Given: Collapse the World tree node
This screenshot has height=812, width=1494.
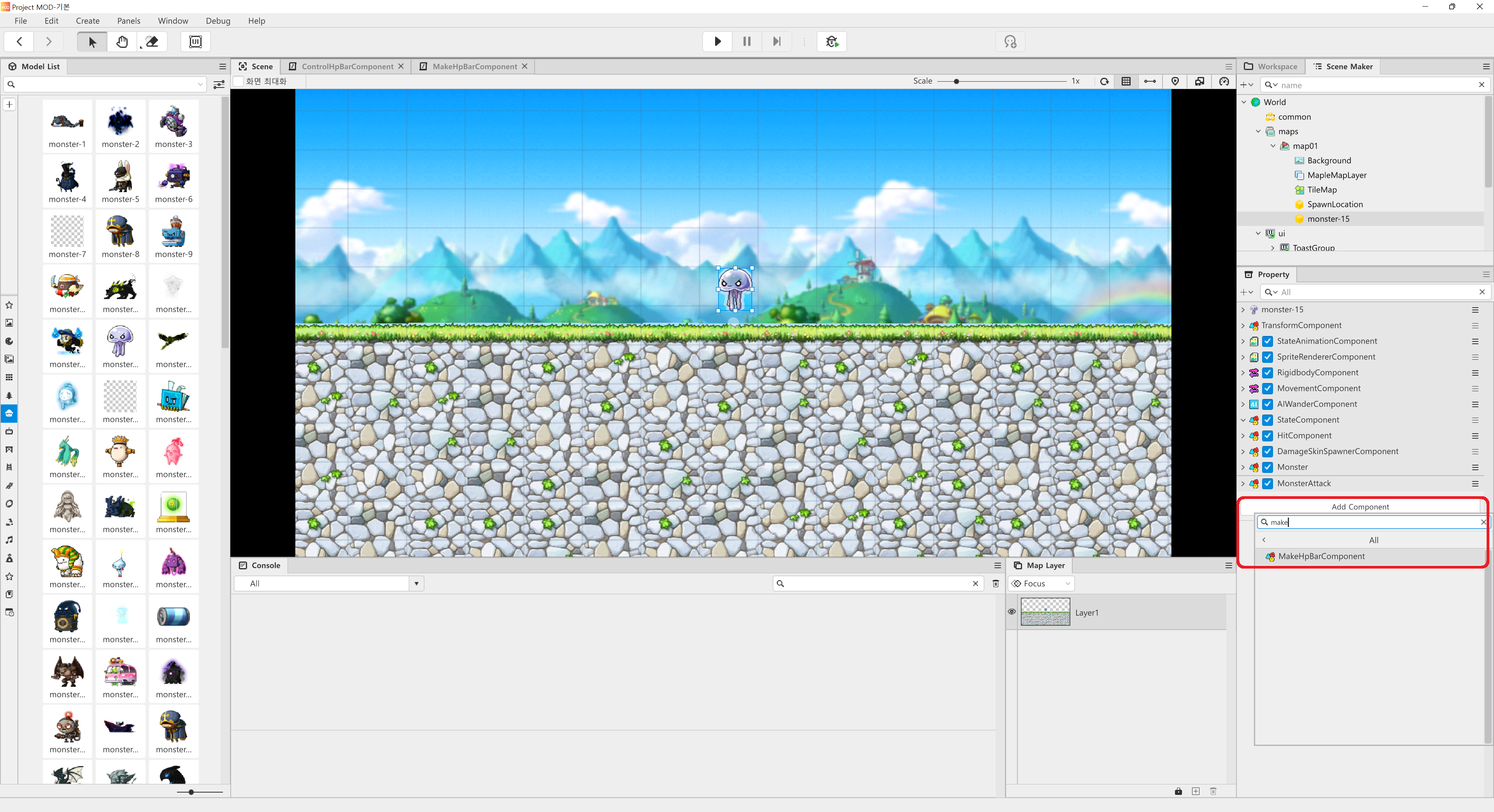Looking at the screenshot, I should coord(1244,102).
